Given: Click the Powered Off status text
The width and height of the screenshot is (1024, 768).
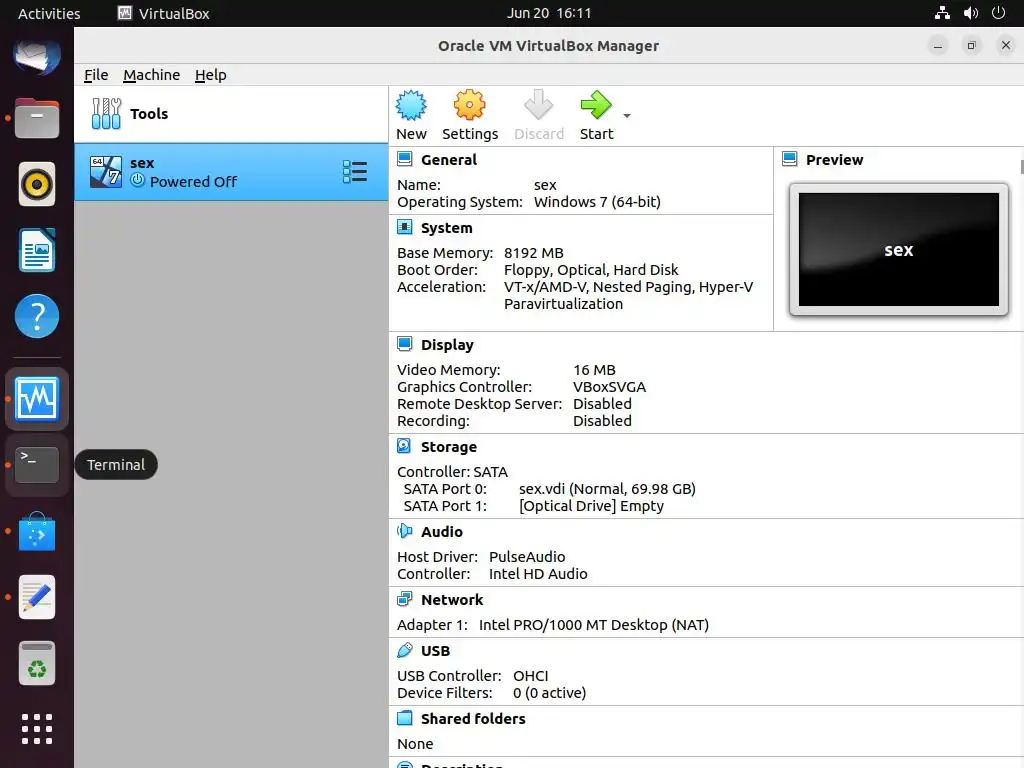Looking at the screenshot, I should pyautogui.click(x=193, y=182).
